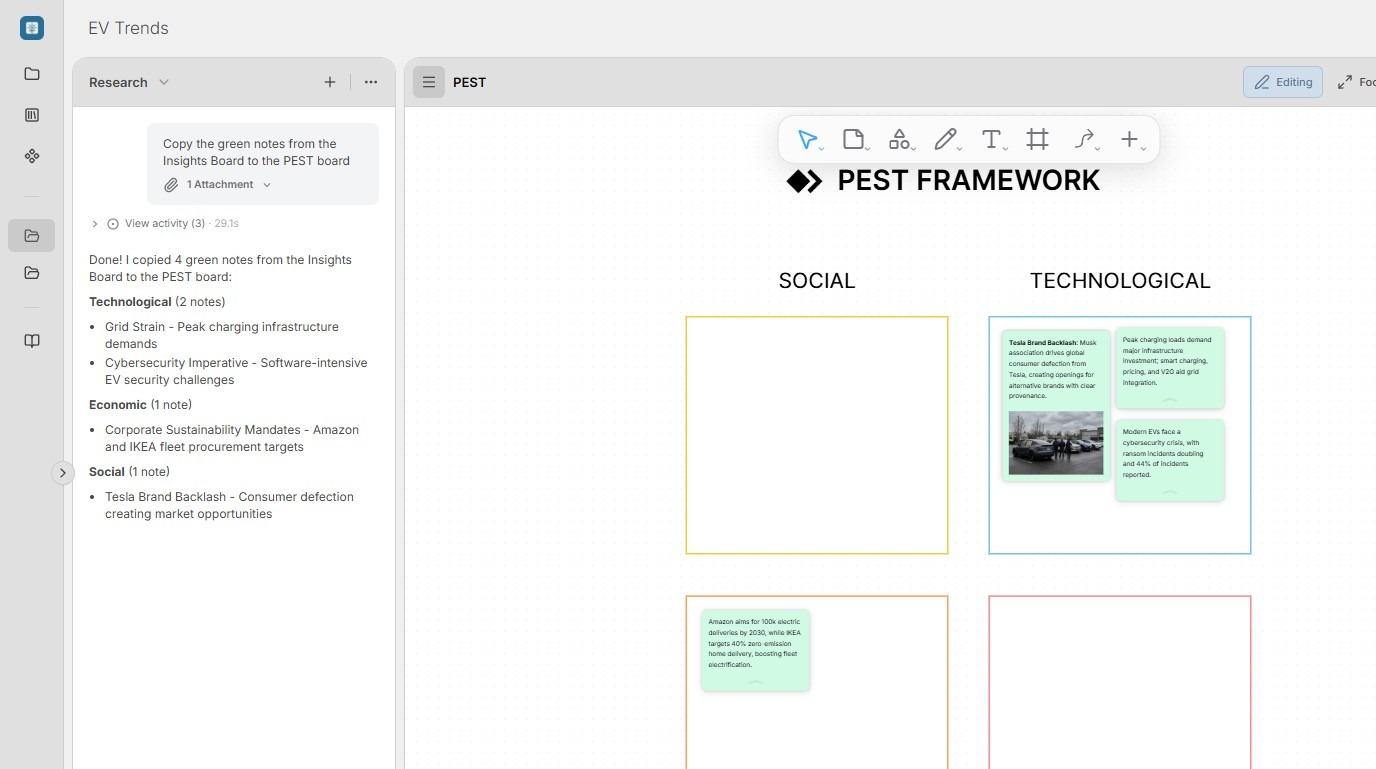The width and height of the screenshot is (1376, 769).
Task: Click the EV Trends project title
Action: point(128,28)
